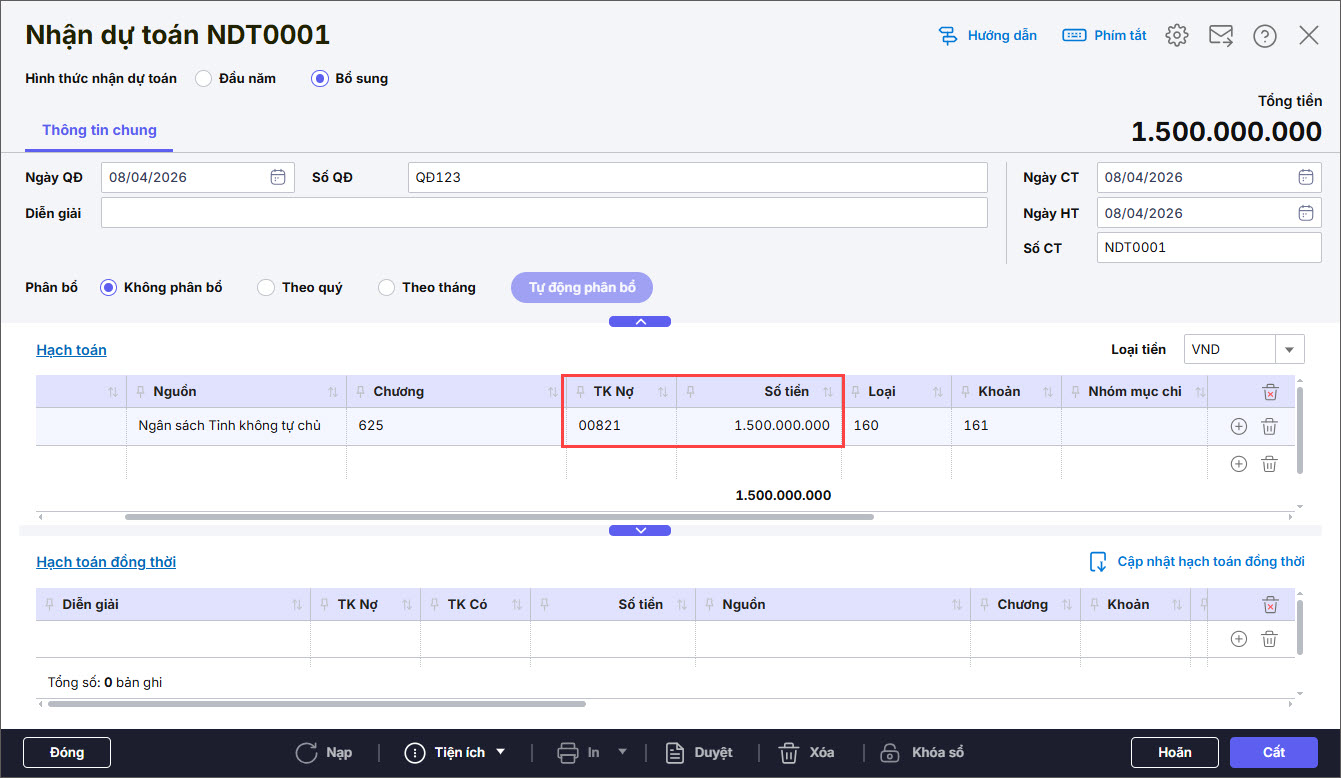Open the settings gear icon

coord(1177,36)
